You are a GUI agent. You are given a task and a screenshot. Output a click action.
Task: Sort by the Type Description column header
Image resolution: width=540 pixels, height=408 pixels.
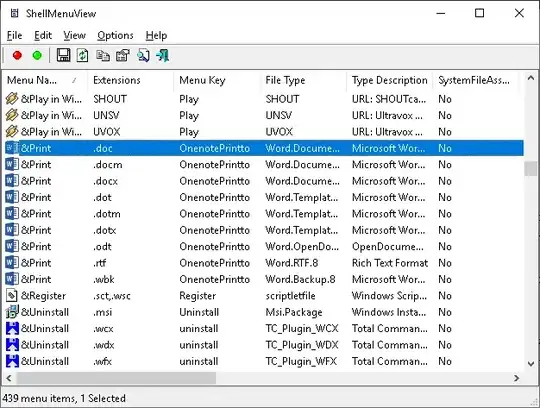pyautogui.click(x=390, y=80)
